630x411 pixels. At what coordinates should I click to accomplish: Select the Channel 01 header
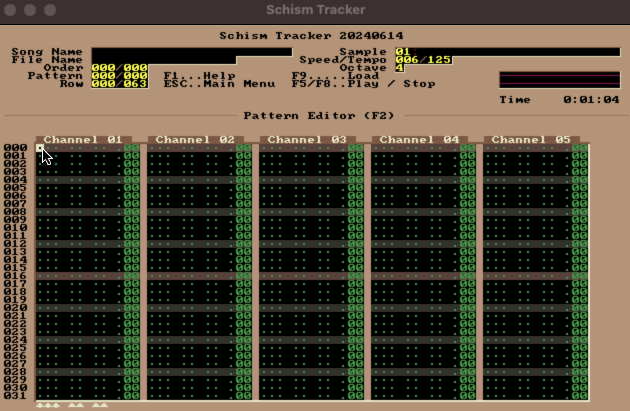coord(83,139)
